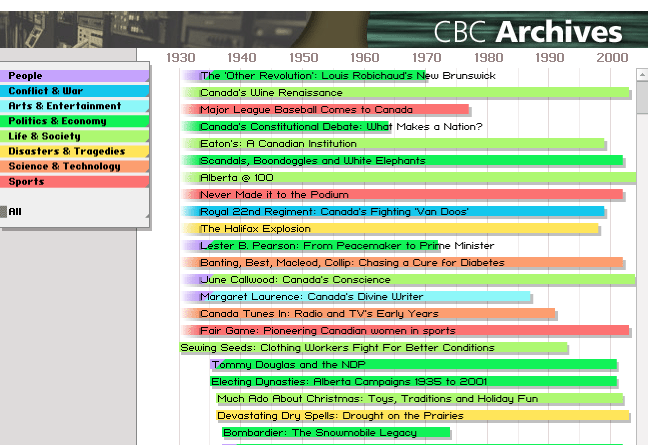
Task: Open Eaton's: A Canadian Institution
Action: click(393, 143)
